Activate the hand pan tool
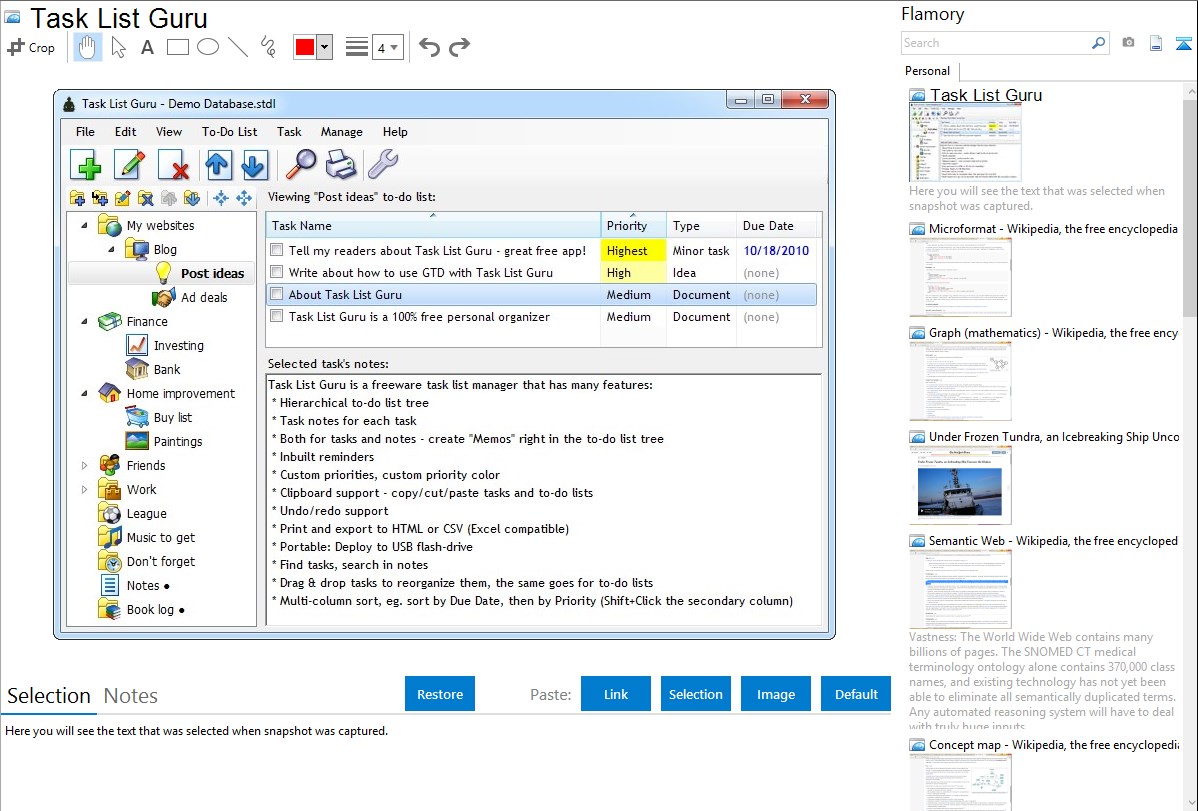Image resolution: width=1198 pixels, height=811 pixels. click(87, 47)
